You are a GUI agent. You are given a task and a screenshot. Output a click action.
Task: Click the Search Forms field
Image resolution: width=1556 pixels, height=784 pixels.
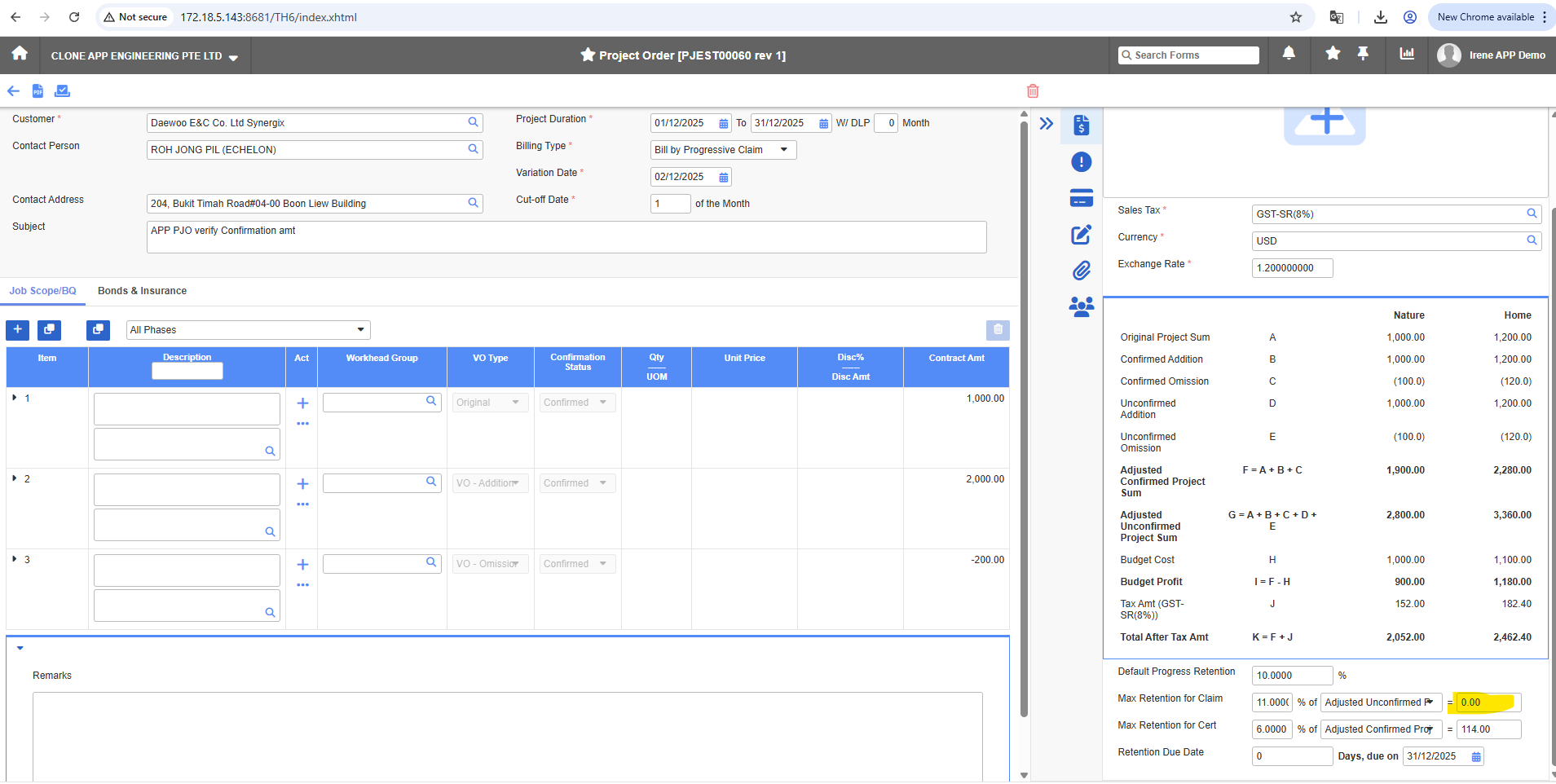tap(1188, 55)
